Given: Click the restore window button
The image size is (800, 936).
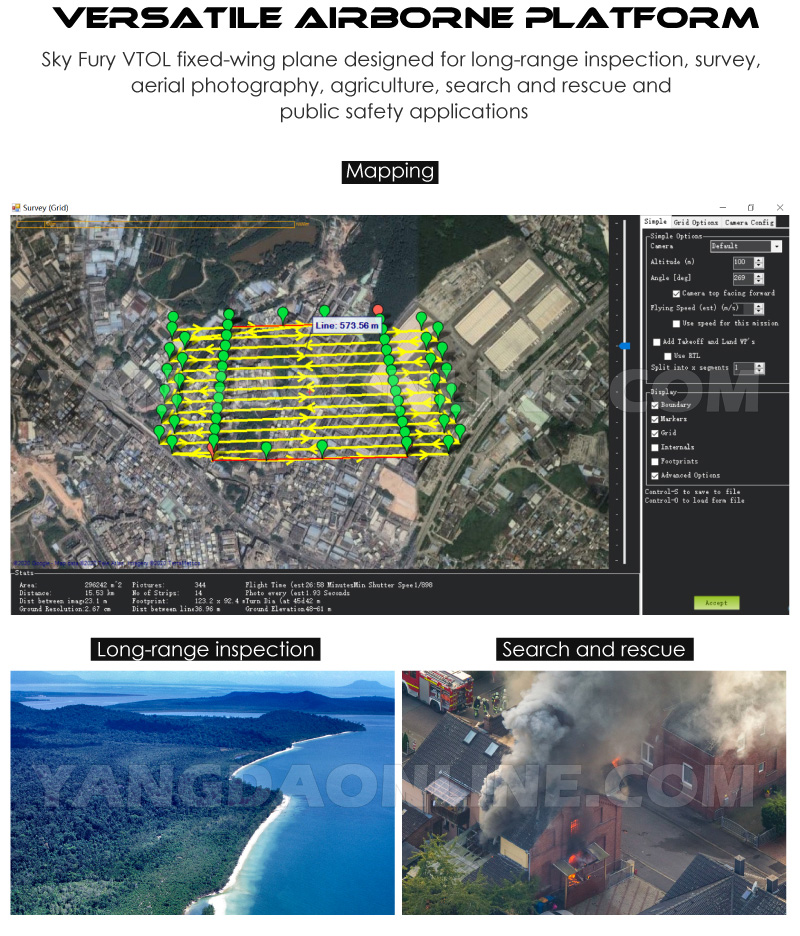Looking at the screenshot, I should 751,207.
